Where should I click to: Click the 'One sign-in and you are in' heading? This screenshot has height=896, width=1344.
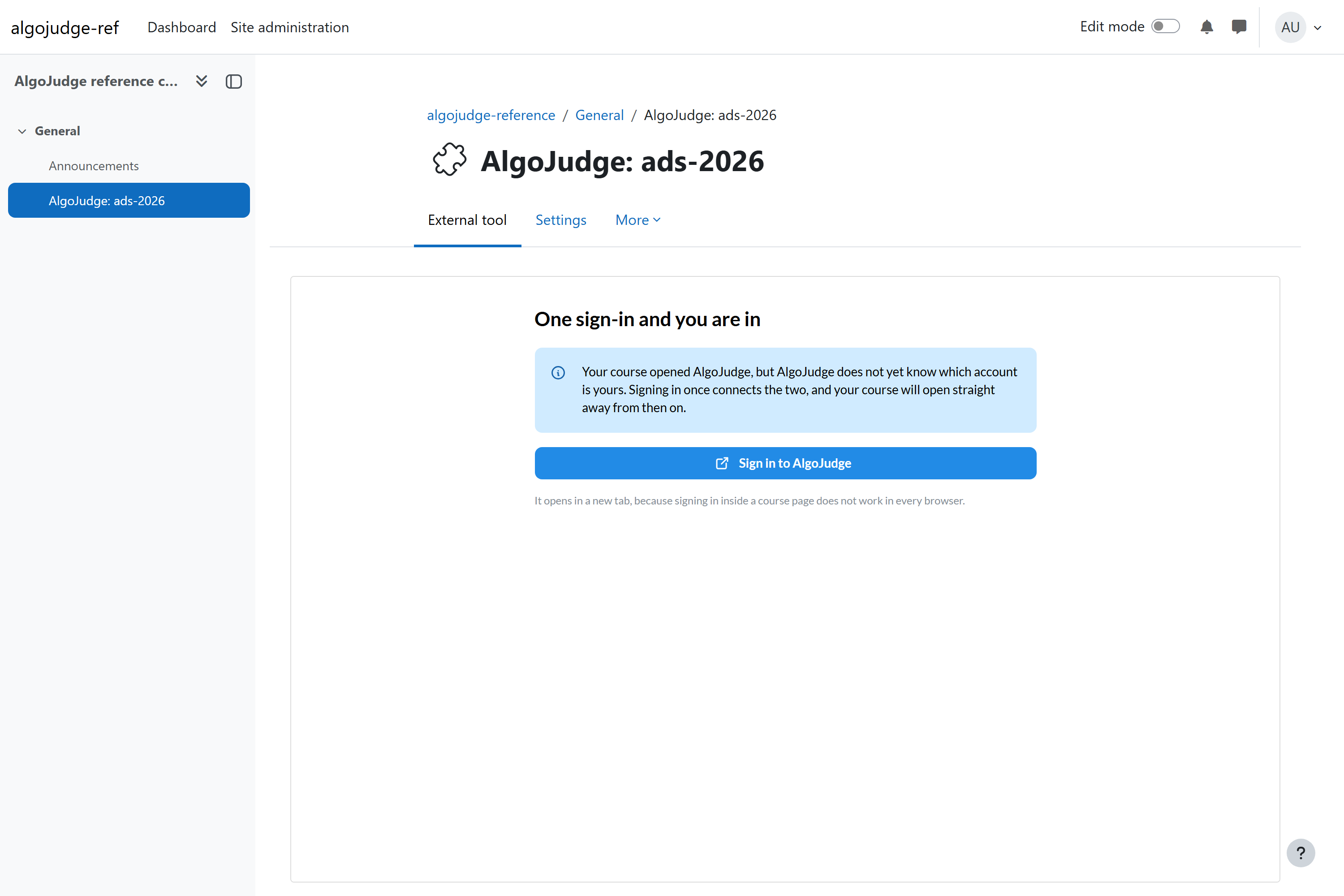[647, 319]
